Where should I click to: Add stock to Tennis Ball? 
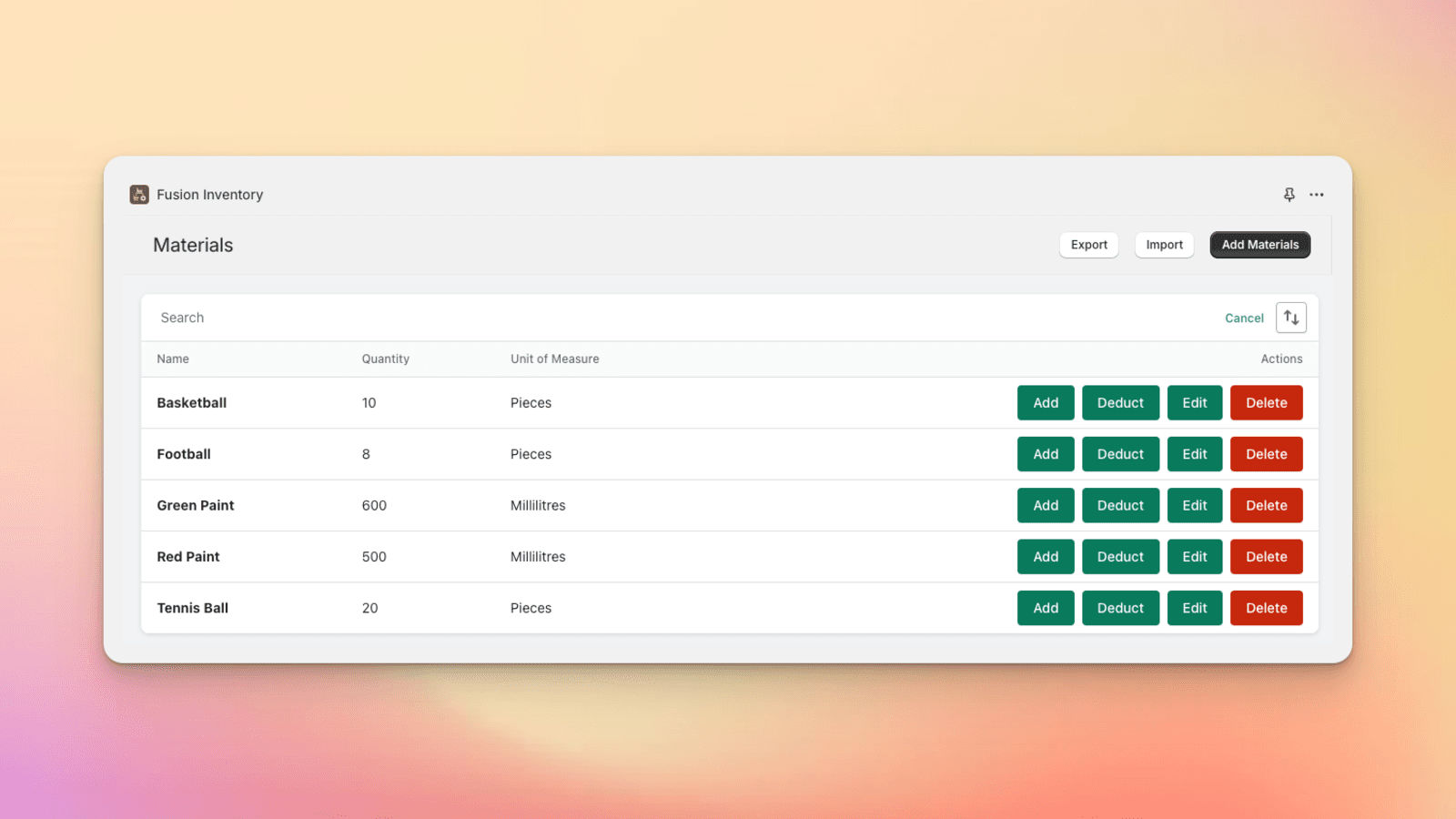[x=1045, y=608]
